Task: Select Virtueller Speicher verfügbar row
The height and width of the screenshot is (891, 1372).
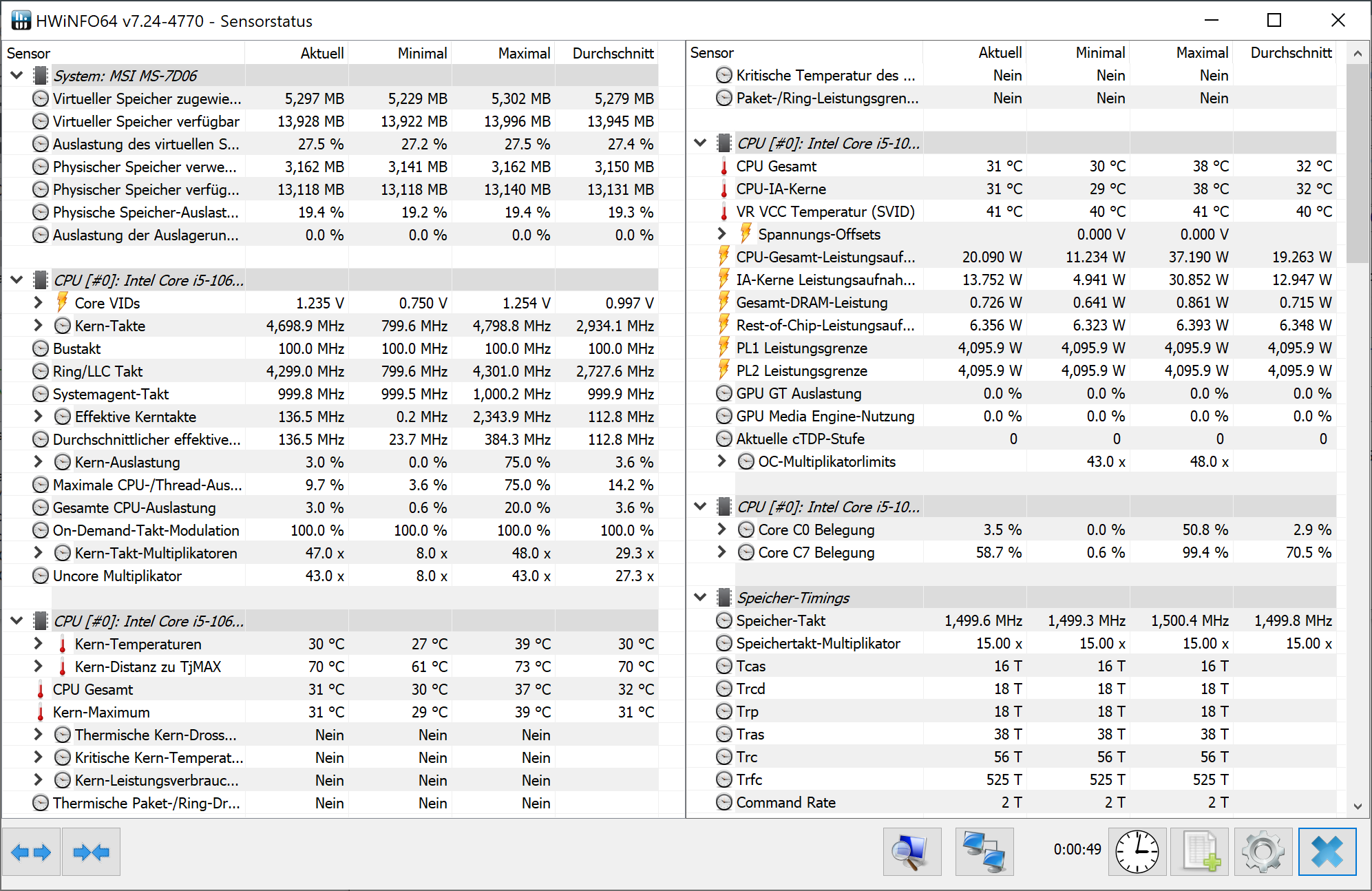Action: (x=330, y=121)
